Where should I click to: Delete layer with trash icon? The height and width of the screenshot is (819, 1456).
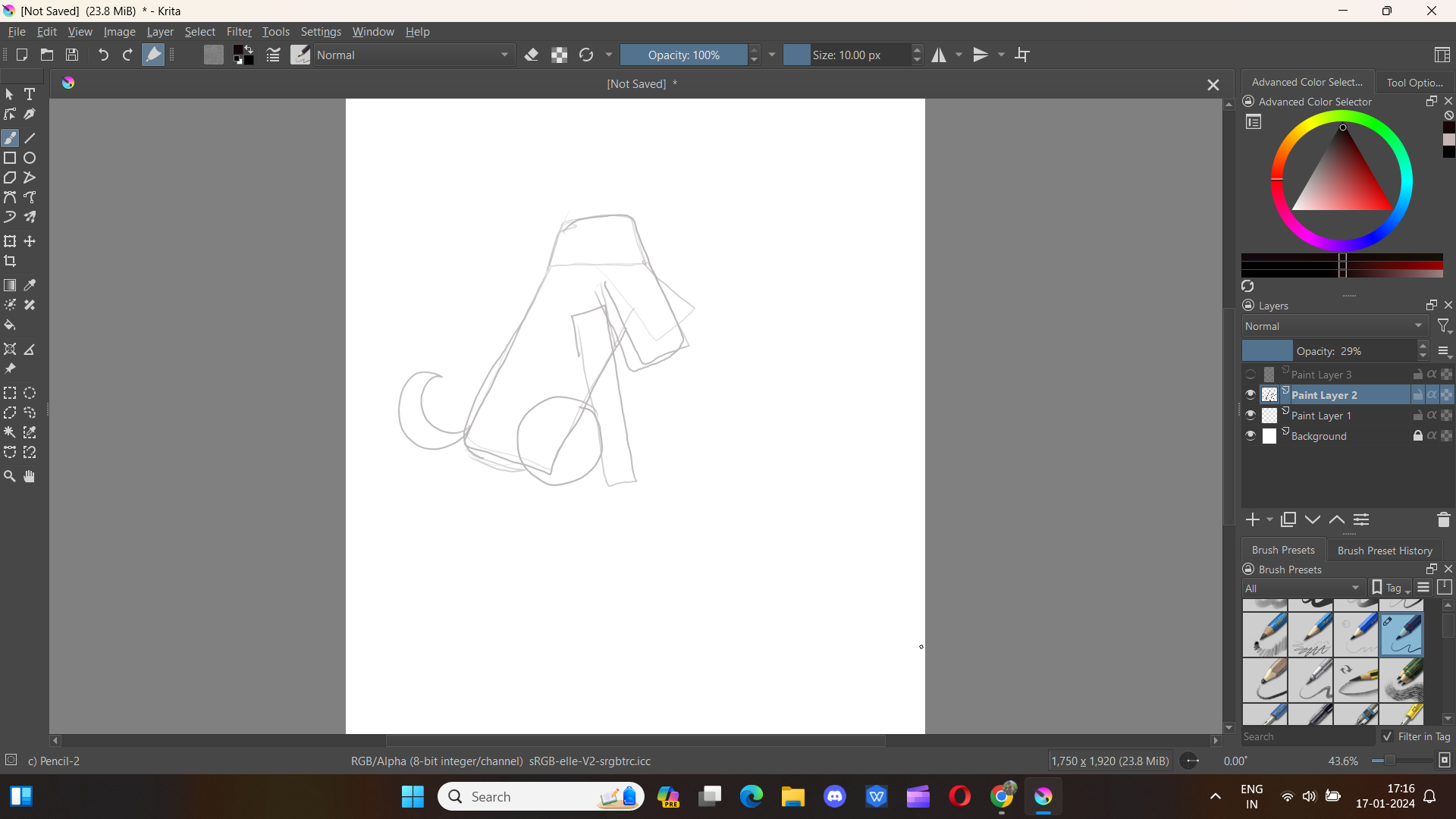tap(1443, 520)
